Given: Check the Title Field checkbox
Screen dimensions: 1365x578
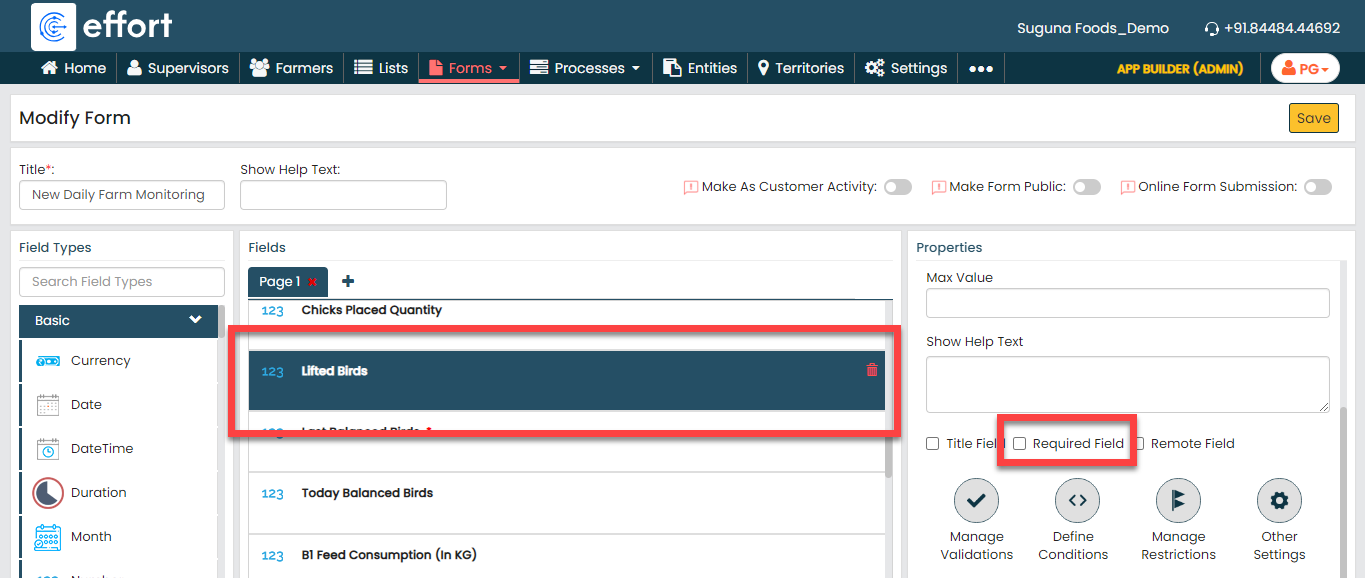Looking at the screenshot, I should pos(933,444).
